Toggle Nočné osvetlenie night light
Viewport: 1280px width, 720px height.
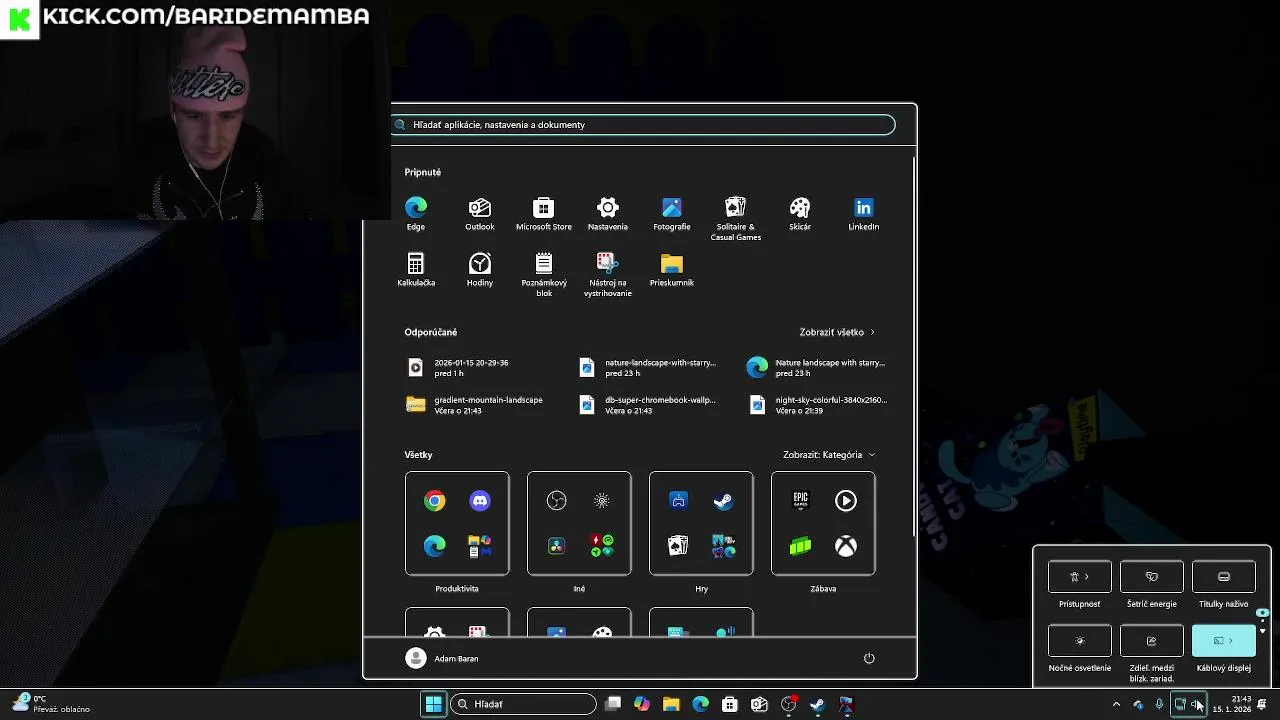tap(1080, 641)
